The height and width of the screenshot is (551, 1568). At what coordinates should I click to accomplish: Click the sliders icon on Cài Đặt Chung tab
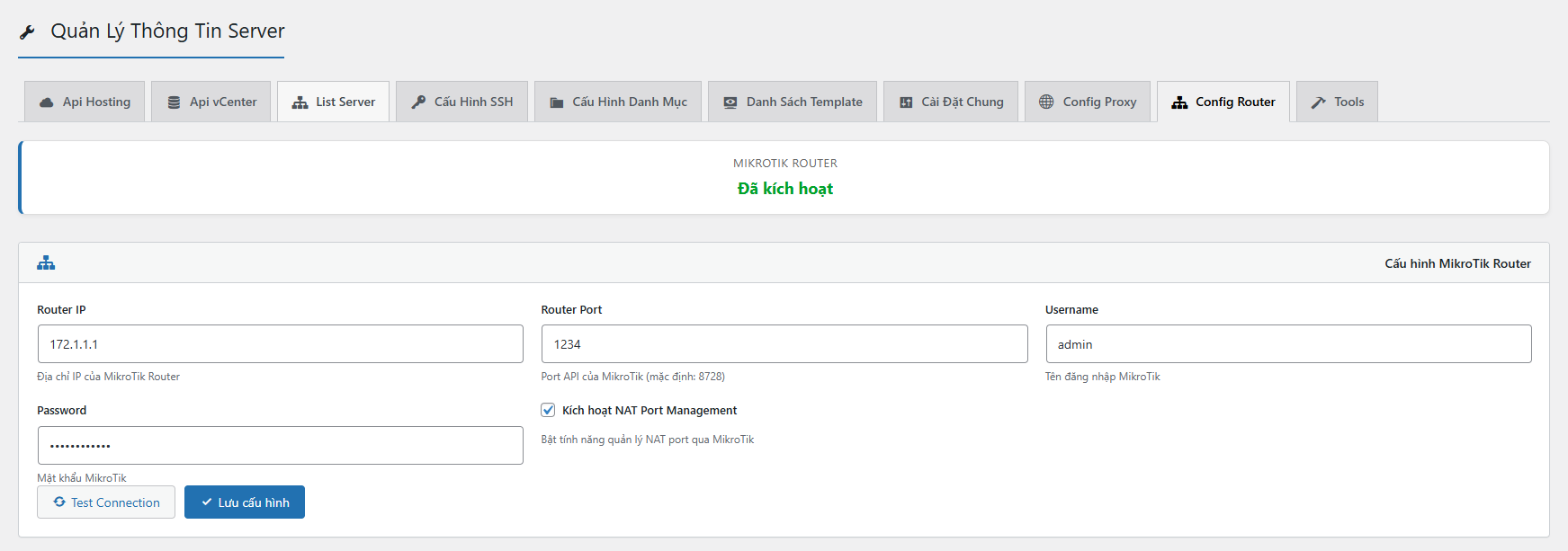click(906, 102)
